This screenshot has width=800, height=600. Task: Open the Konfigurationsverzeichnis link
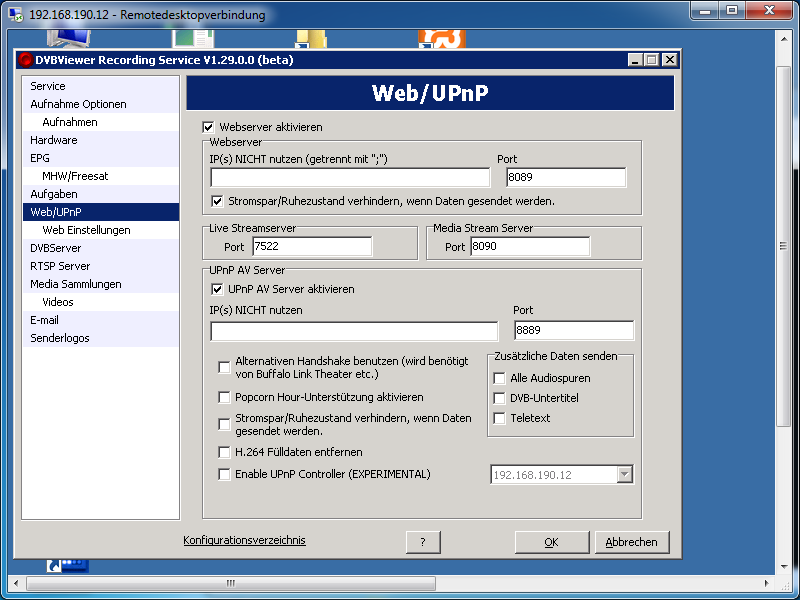tap(244, 540)
